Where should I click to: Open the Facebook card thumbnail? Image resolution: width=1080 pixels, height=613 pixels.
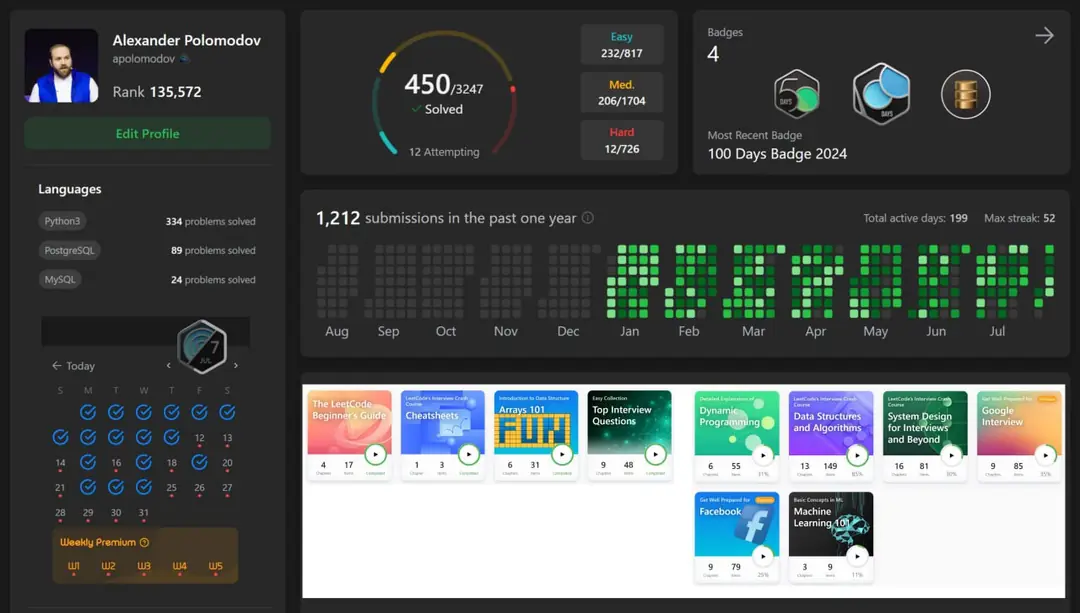coord(736,523)
